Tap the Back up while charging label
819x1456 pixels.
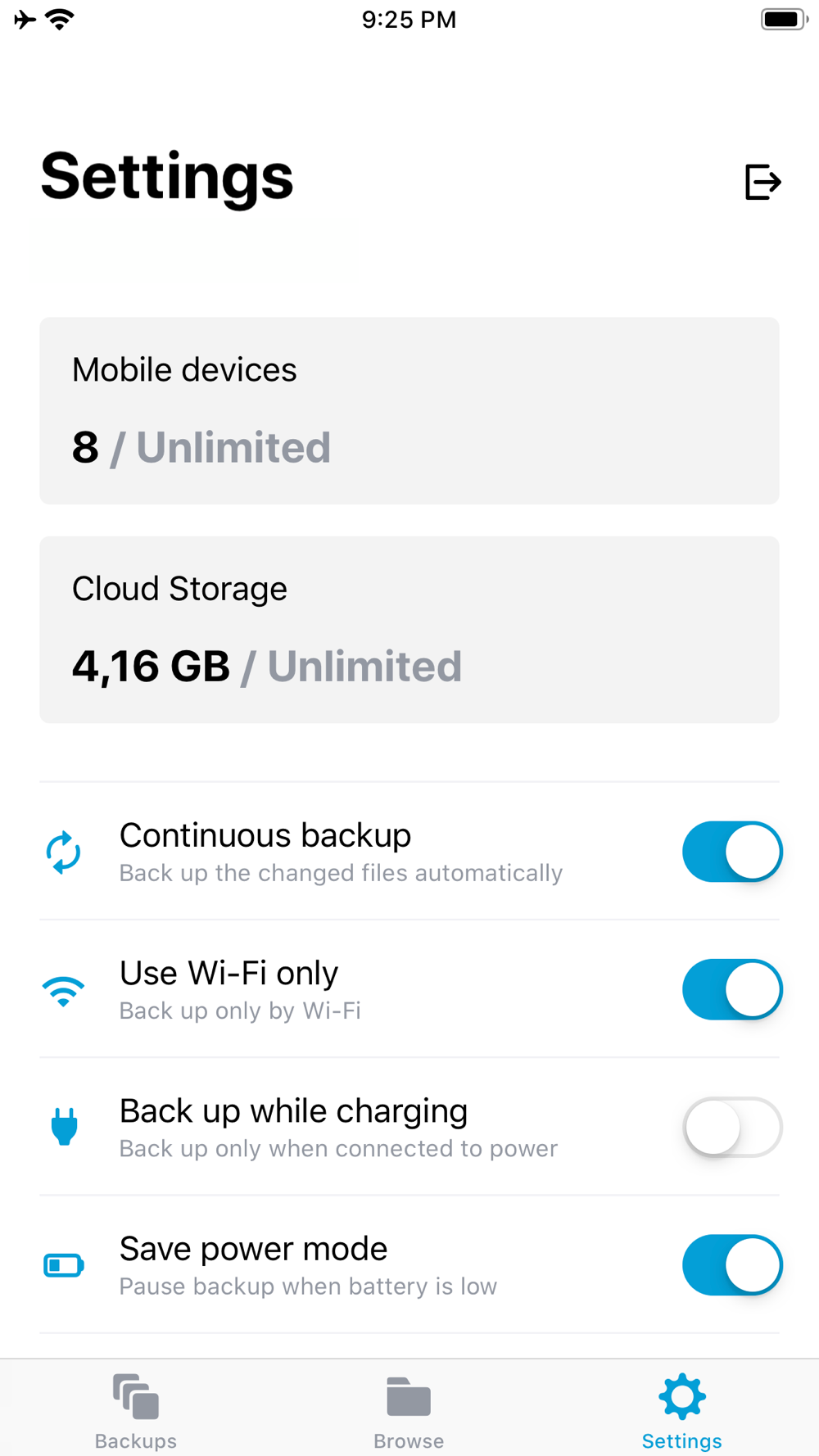[293, 1111]
